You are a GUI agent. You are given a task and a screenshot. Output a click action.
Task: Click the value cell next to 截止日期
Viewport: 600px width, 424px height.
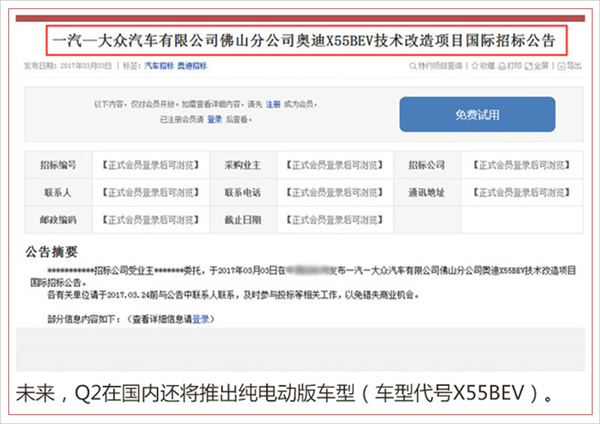pyautogui.click(x=335, y=220)
